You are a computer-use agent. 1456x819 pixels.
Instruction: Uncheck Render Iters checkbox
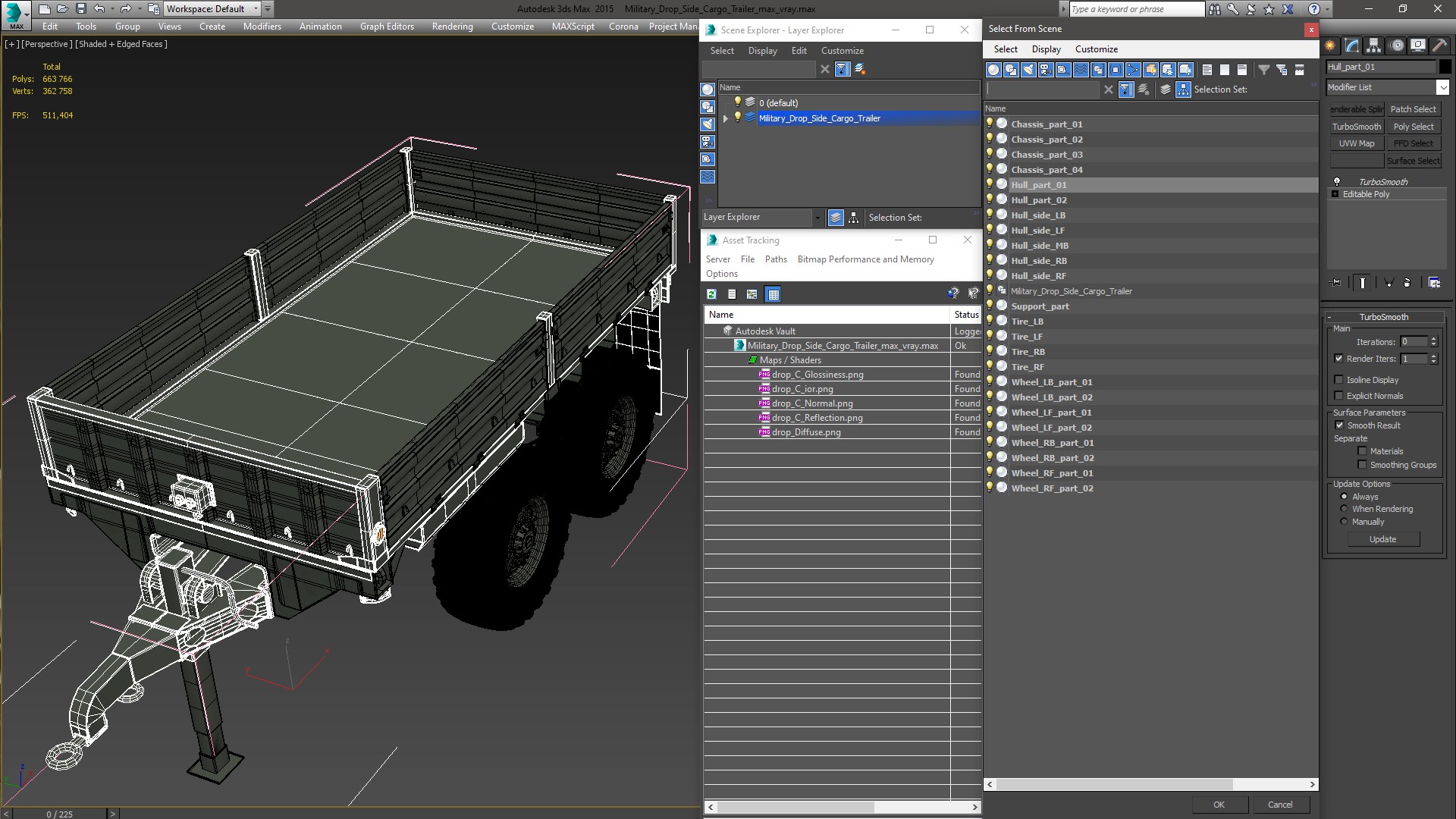[x=1338, y=359]
